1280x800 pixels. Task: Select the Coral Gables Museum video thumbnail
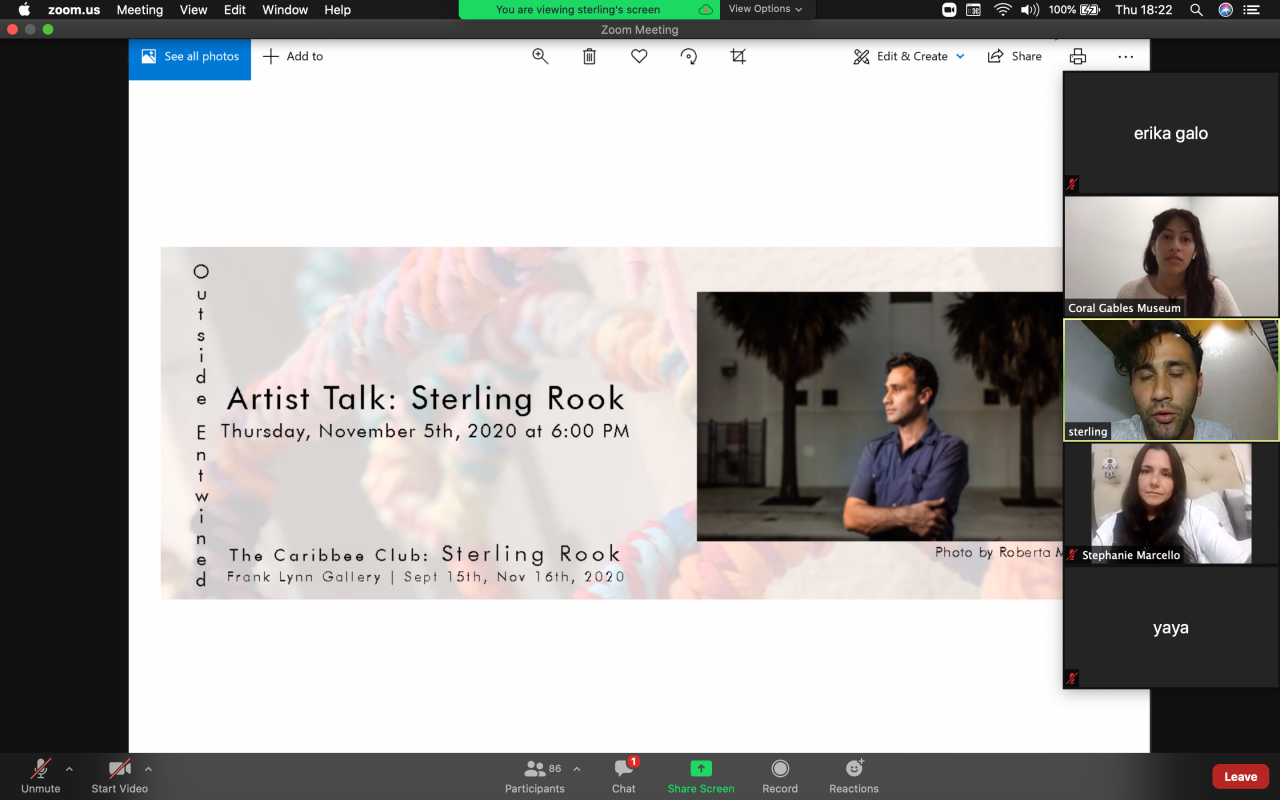(1171, 256)
